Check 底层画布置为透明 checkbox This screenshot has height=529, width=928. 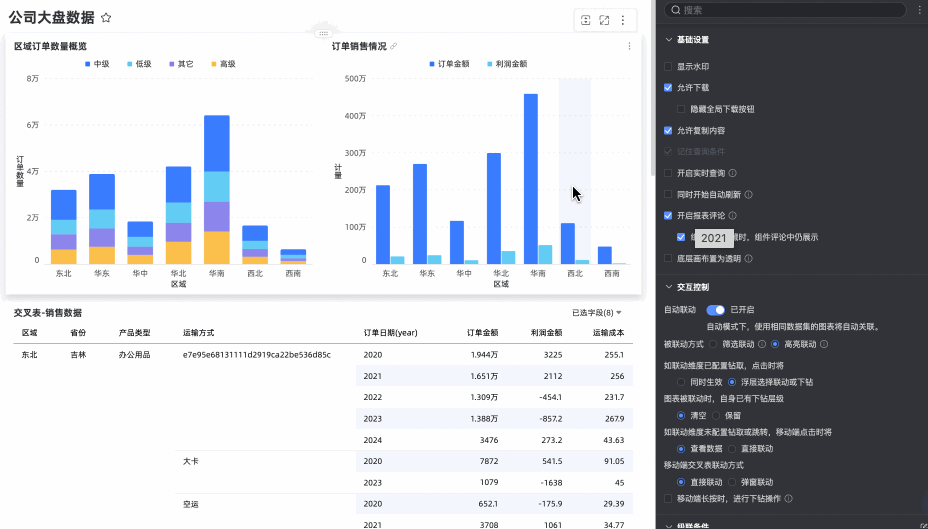pyautogui.click(x=668, y=259)
